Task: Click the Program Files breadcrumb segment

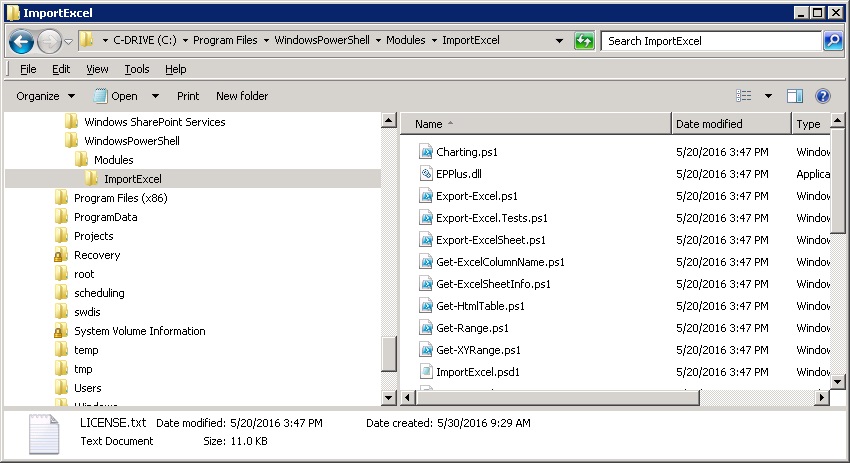Action: click(225, 40)
